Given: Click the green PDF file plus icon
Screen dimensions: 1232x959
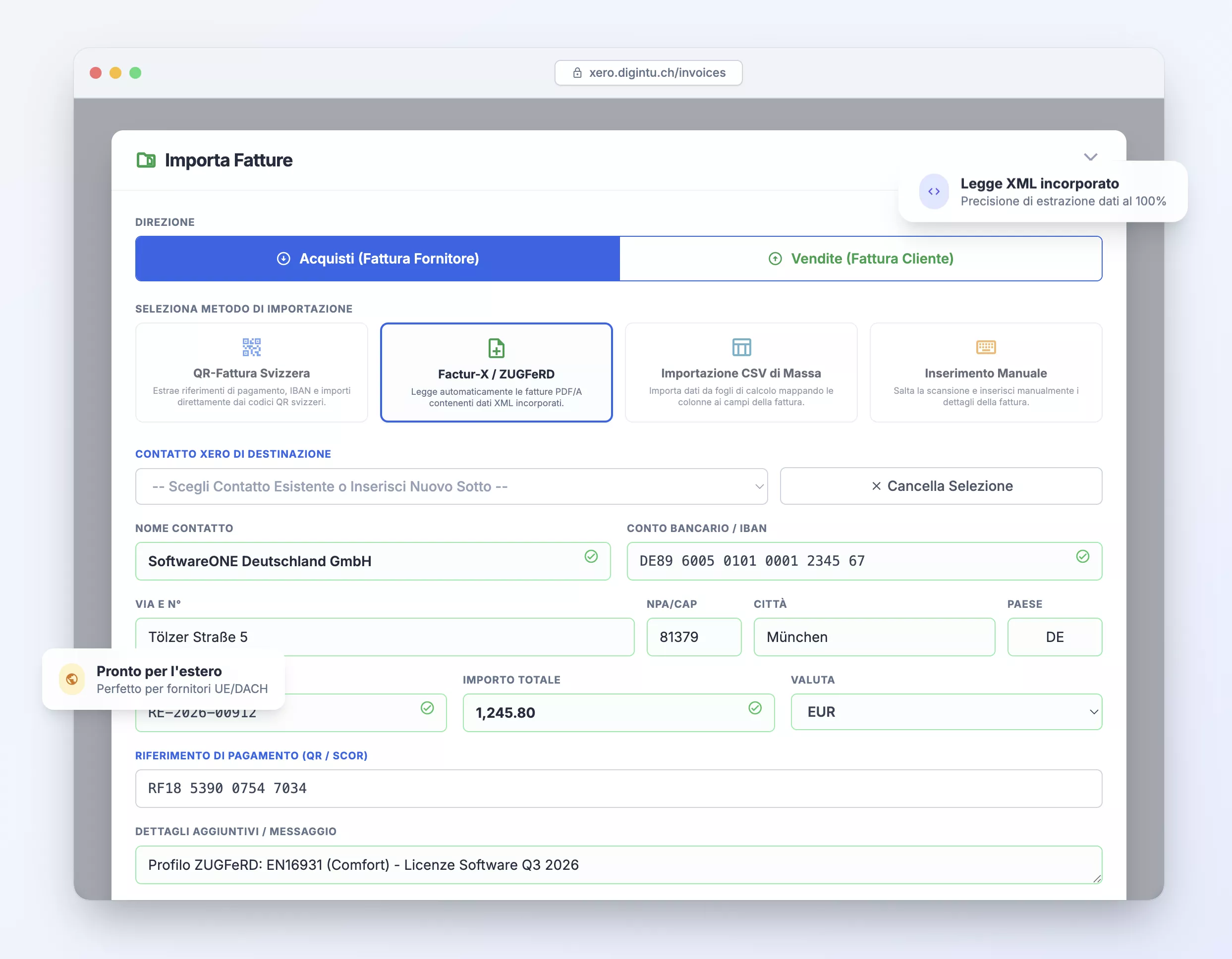Looking at the screenshot, I should pos(497,348).
